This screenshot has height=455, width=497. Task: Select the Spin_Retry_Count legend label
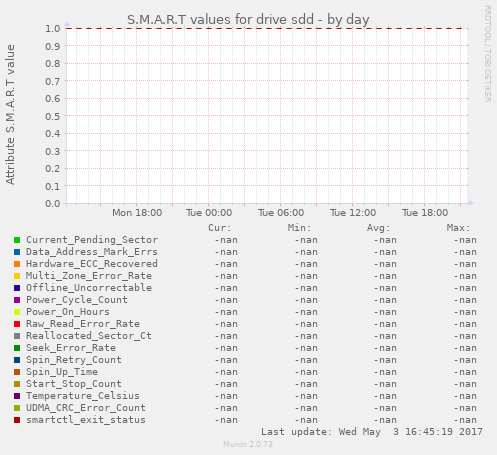click(x=74, y=360)
